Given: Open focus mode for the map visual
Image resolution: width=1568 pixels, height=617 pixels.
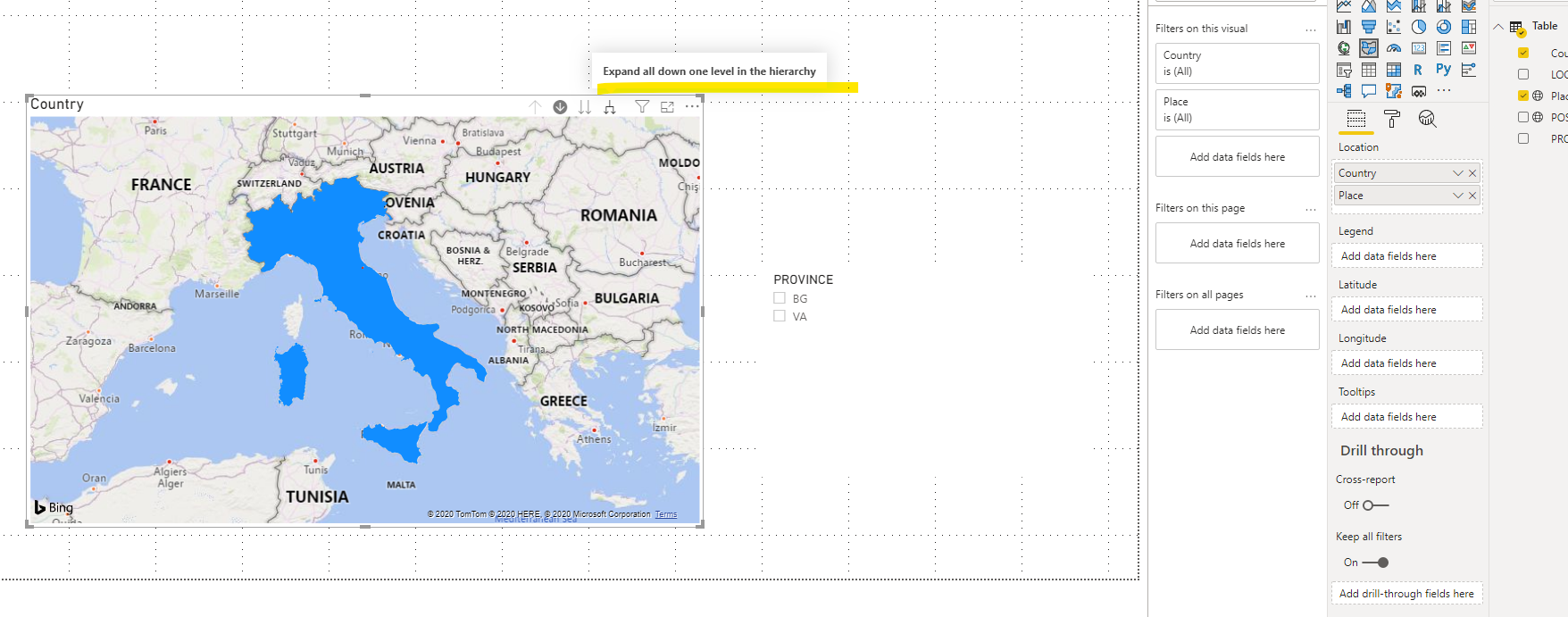Looking at the screenshot, I should (667, 107).
